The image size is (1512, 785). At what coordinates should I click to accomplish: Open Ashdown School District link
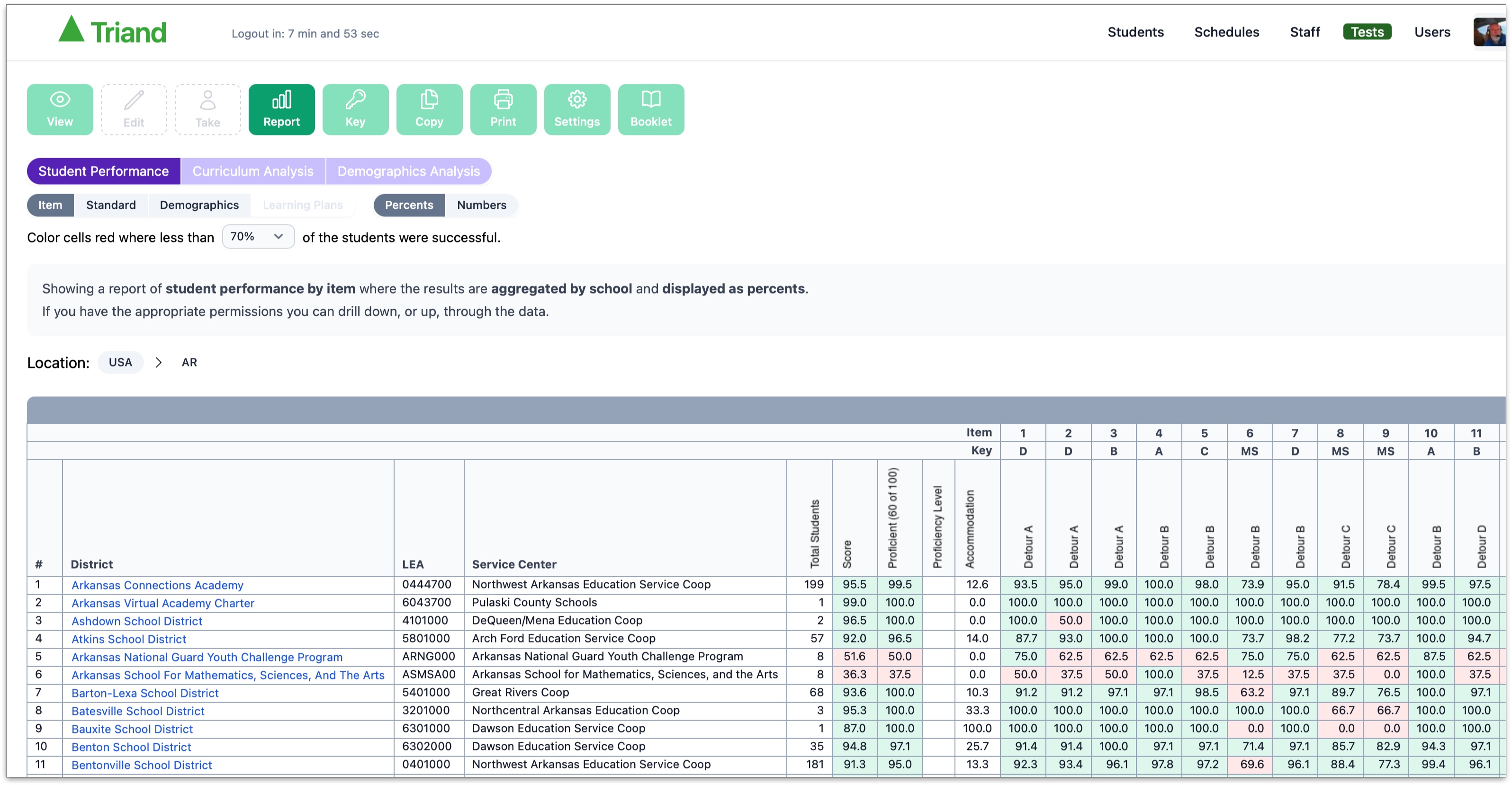click(x=137, y=621)
